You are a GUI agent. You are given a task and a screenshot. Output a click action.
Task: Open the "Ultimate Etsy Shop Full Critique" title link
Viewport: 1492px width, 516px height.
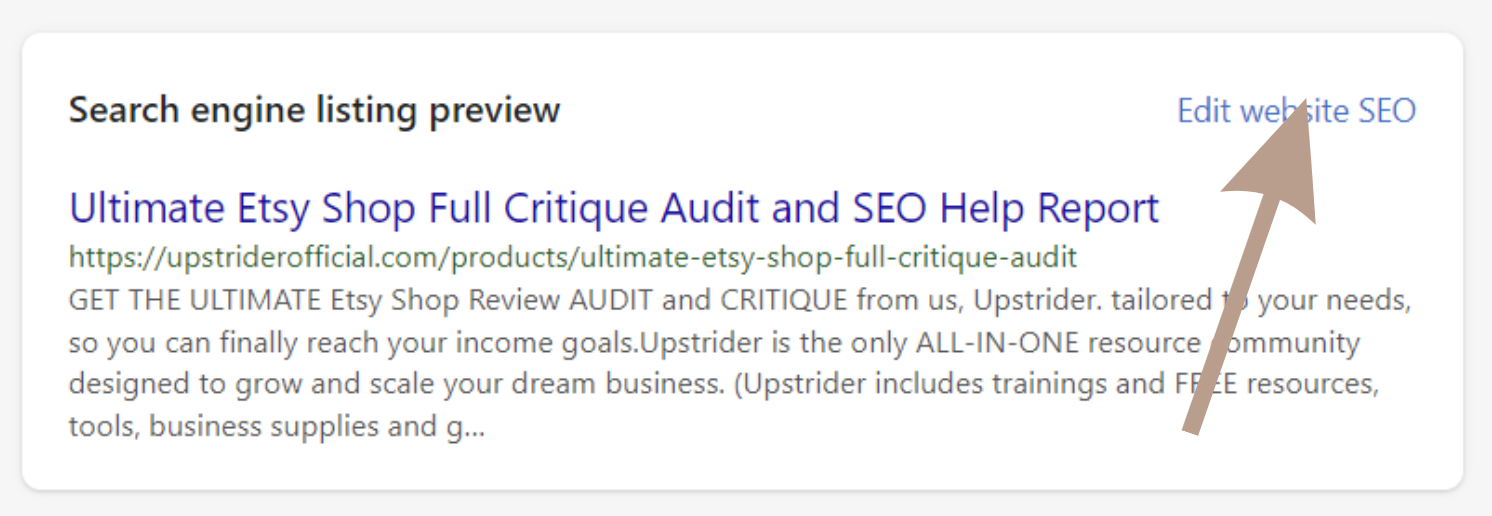point(613,208)
